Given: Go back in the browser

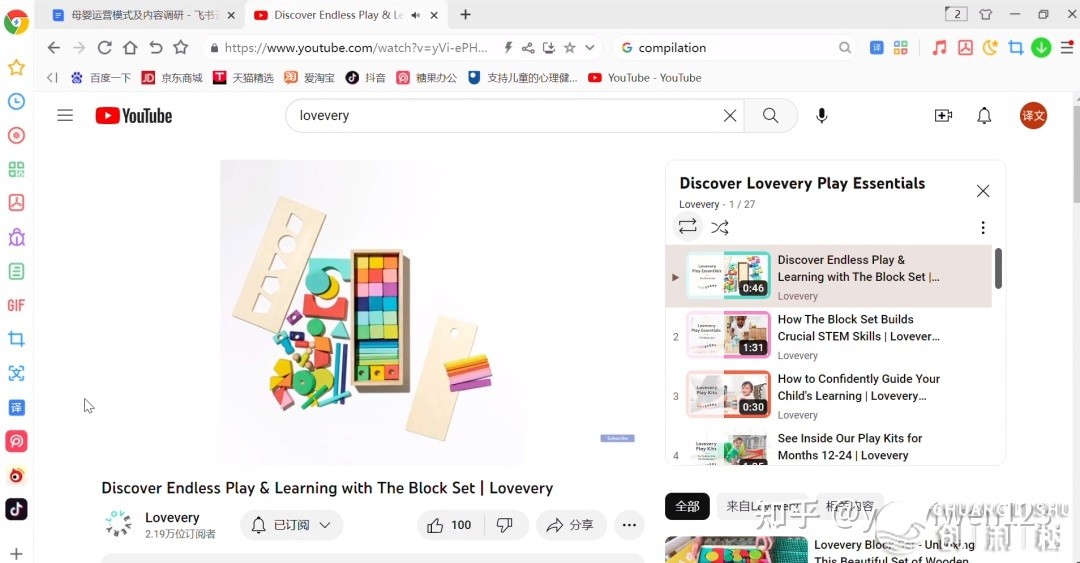Looking at the screenshot, I should point(54,48).
